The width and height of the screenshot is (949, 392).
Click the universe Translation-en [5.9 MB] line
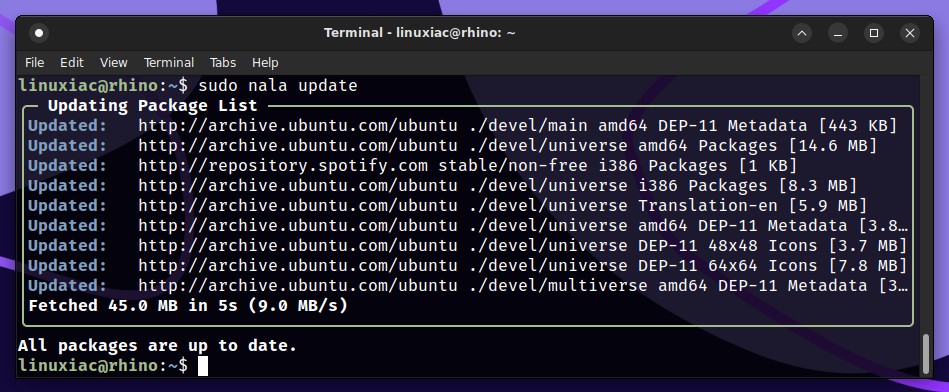click(x=448, y=206)
